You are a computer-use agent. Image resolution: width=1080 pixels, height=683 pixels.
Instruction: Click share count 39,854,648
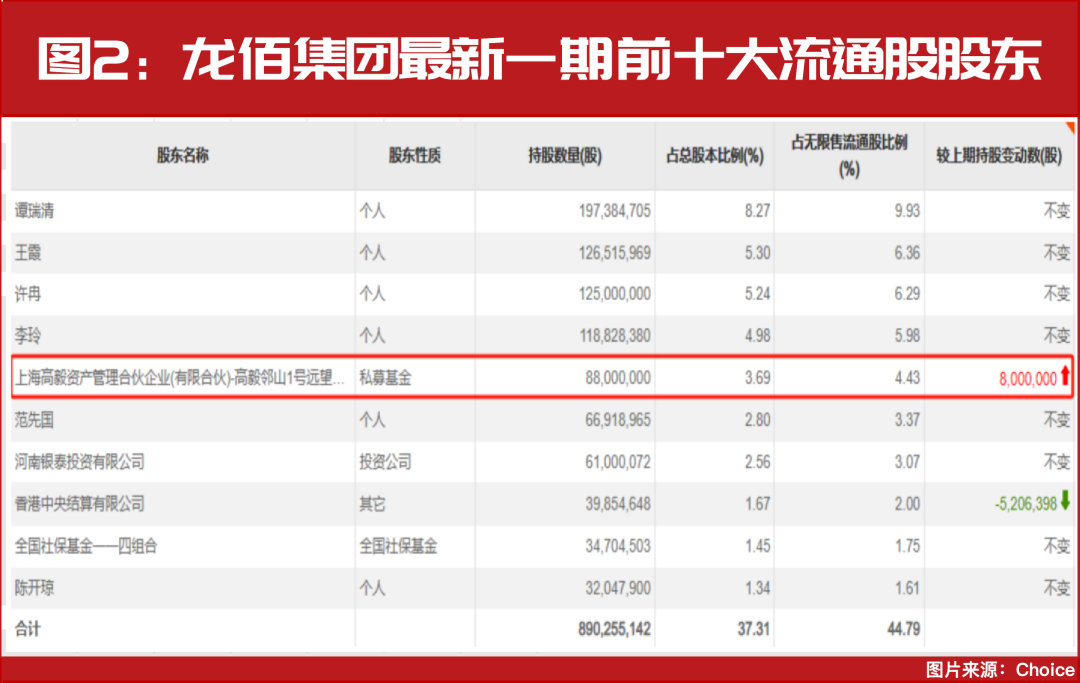pos(618,503)
